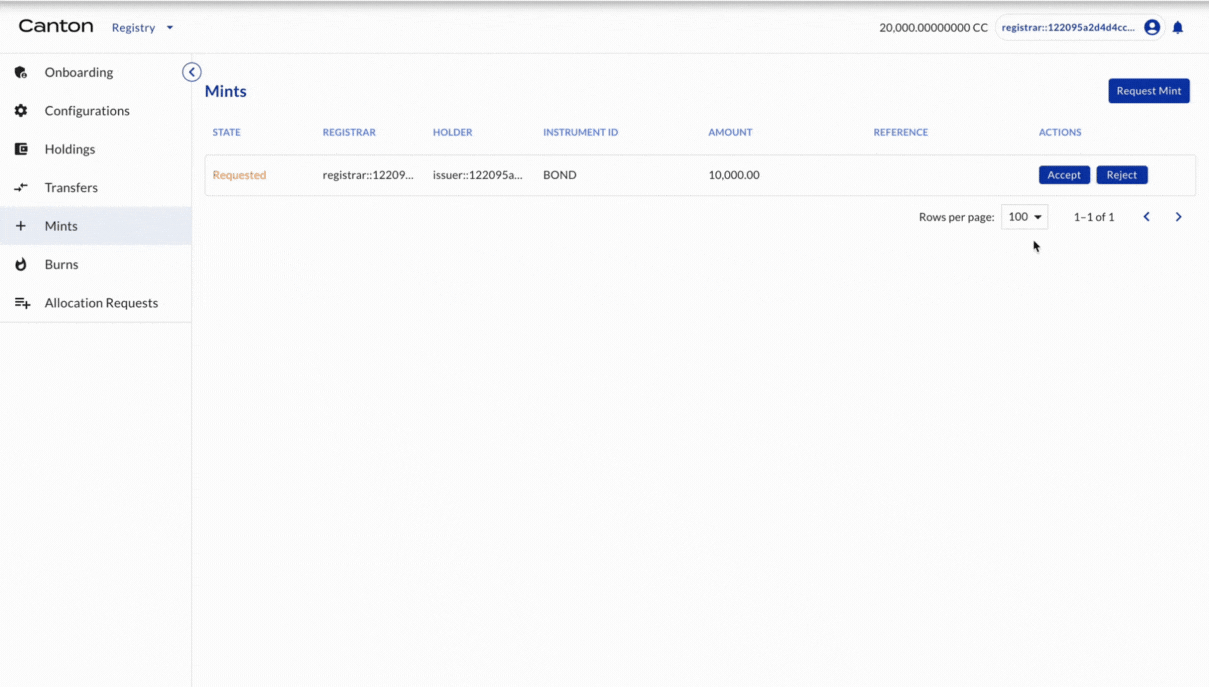Reject the requested BOND mint
Screen dimensions: 1209x687
tap(1121, 175)
